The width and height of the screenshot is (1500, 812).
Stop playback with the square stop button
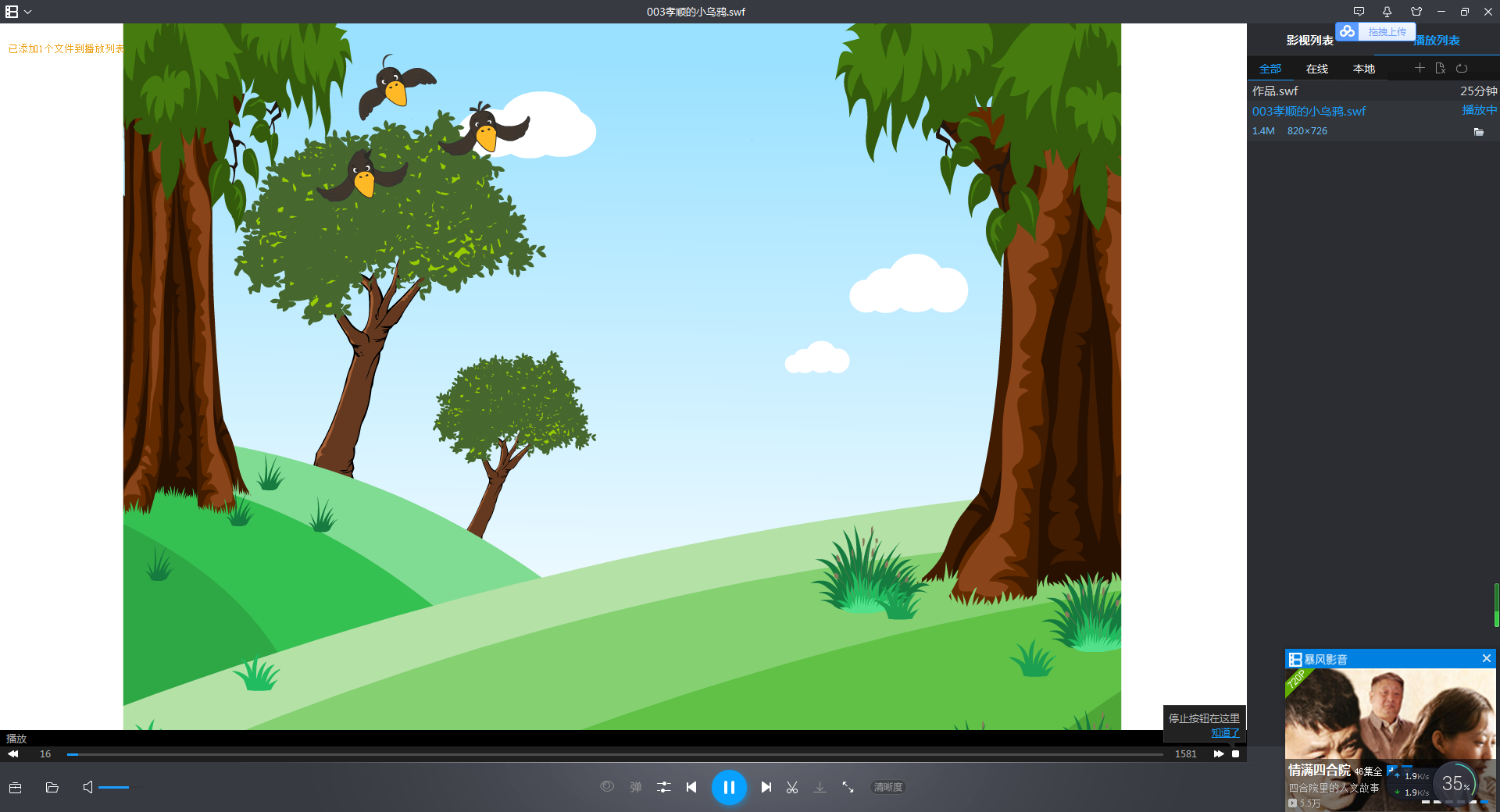(1235, 753)
